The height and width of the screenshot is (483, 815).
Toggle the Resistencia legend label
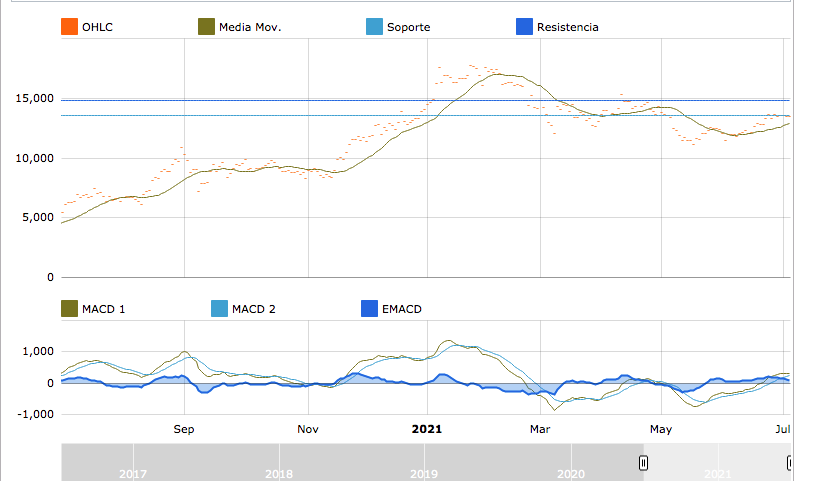(567, 27)
